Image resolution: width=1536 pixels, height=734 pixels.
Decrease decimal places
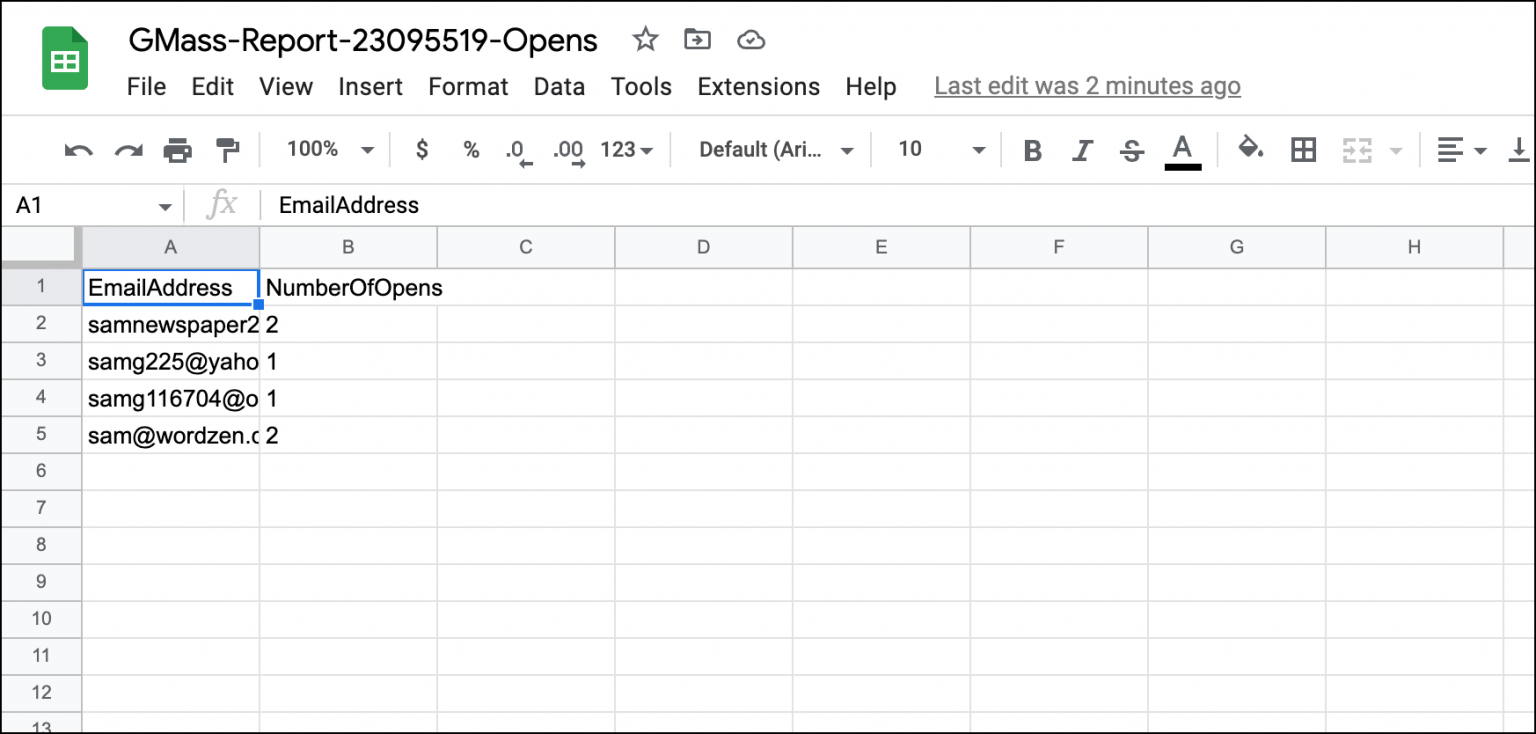(518, 149)
